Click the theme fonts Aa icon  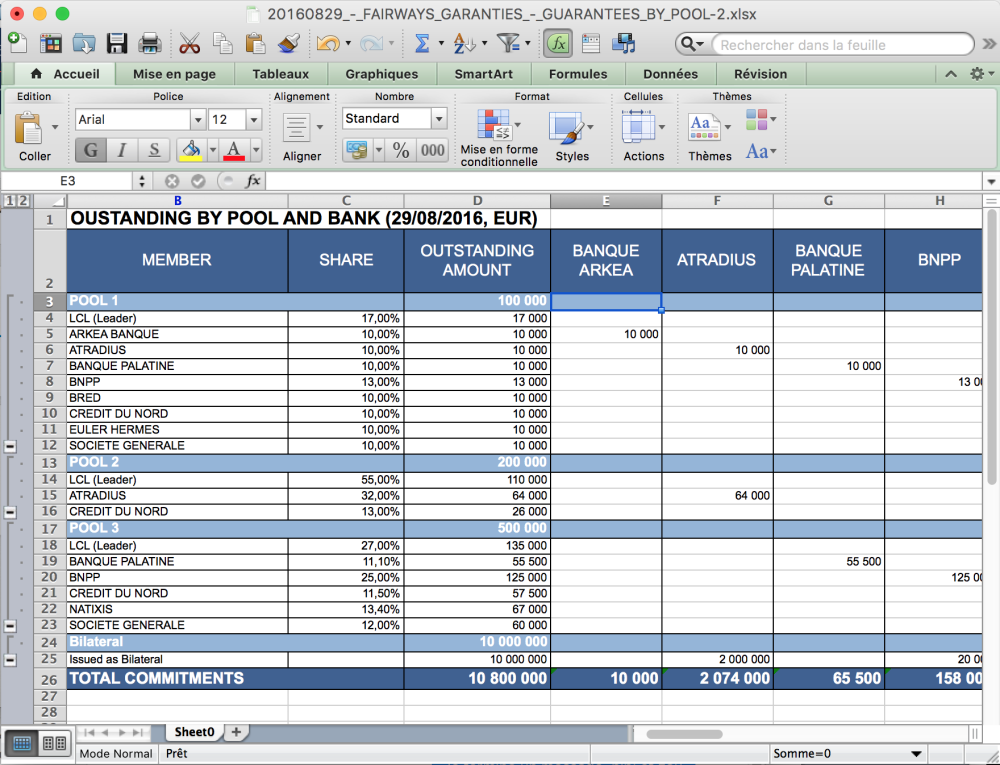click(757, 152)
